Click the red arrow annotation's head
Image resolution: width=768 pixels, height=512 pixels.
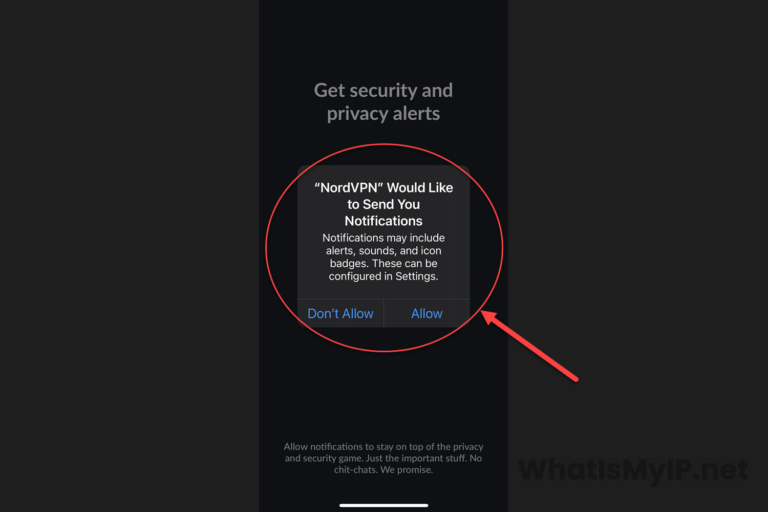(x=491, y=317)
